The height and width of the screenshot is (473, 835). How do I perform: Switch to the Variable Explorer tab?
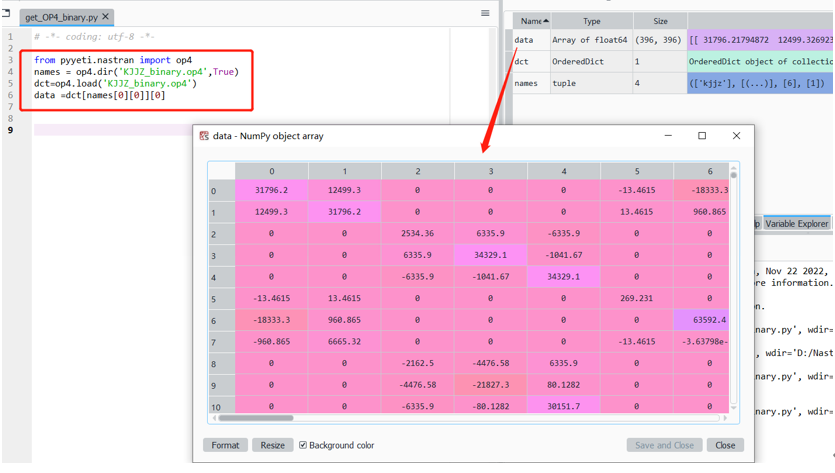(797, 224)
